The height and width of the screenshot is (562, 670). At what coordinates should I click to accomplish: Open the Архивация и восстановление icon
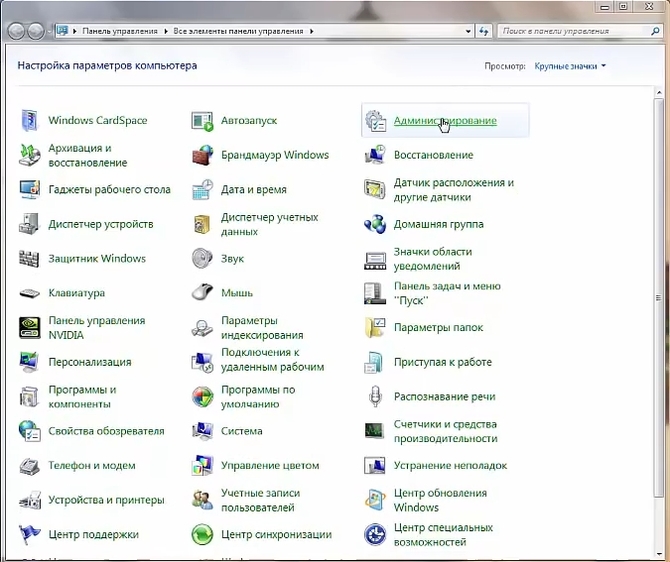pyautogui.click(x=29, y=155)
